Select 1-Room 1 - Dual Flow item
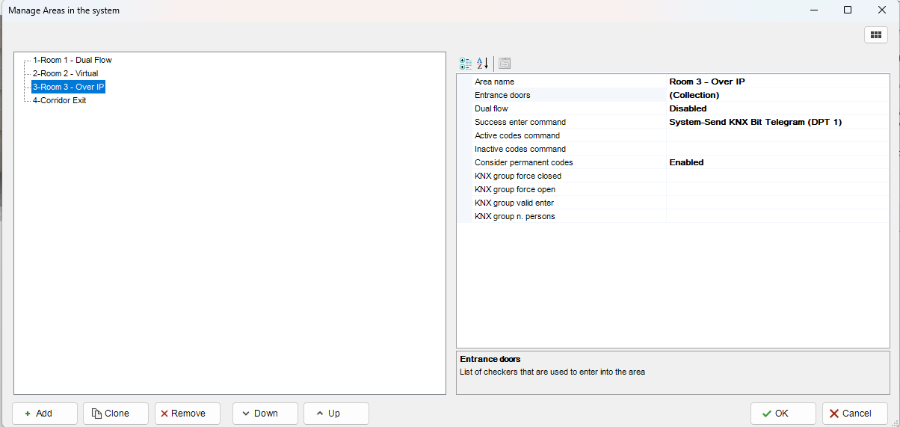The width and height of the screenshot is (900, 427). pyautogui.click(x=72, y=60)
